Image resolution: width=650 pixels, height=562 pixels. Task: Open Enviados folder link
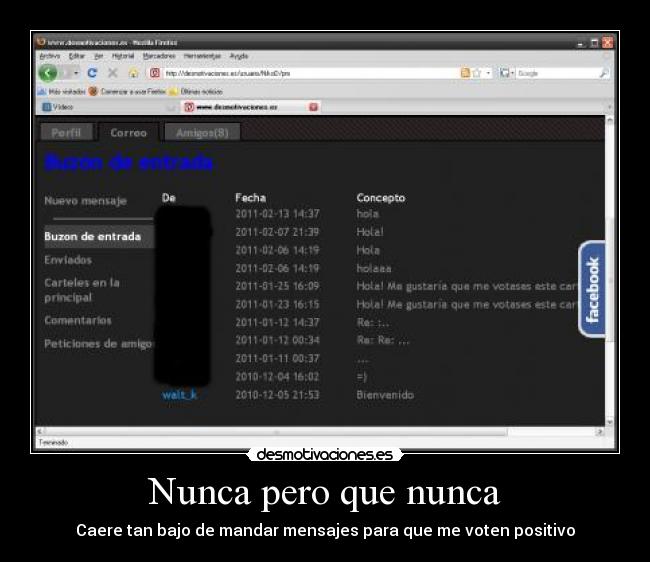[68, 260]
